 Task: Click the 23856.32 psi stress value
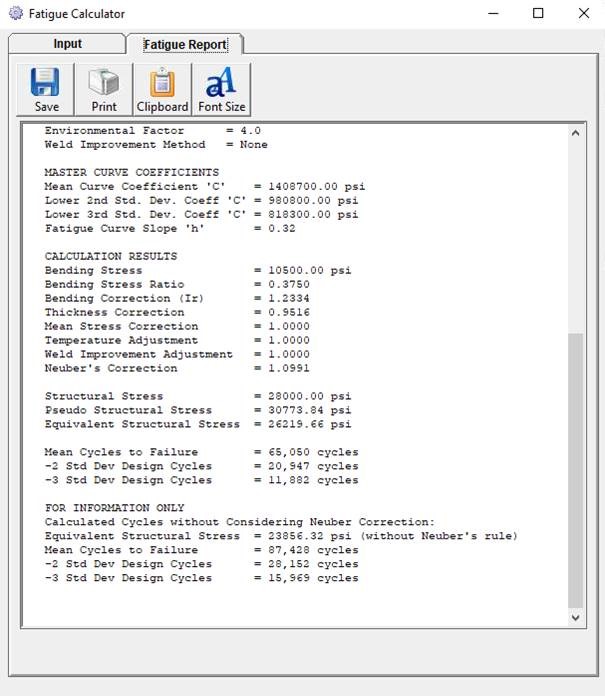tap(309, 536)
